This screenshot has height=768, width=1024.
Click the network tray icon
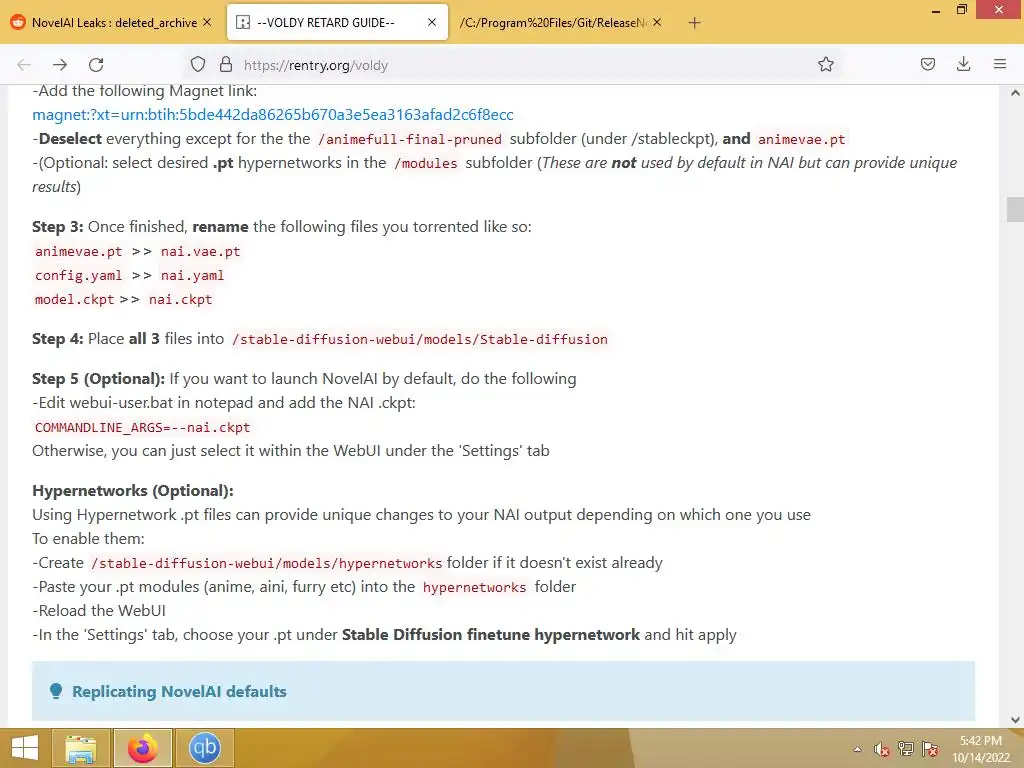click(905, 748)
